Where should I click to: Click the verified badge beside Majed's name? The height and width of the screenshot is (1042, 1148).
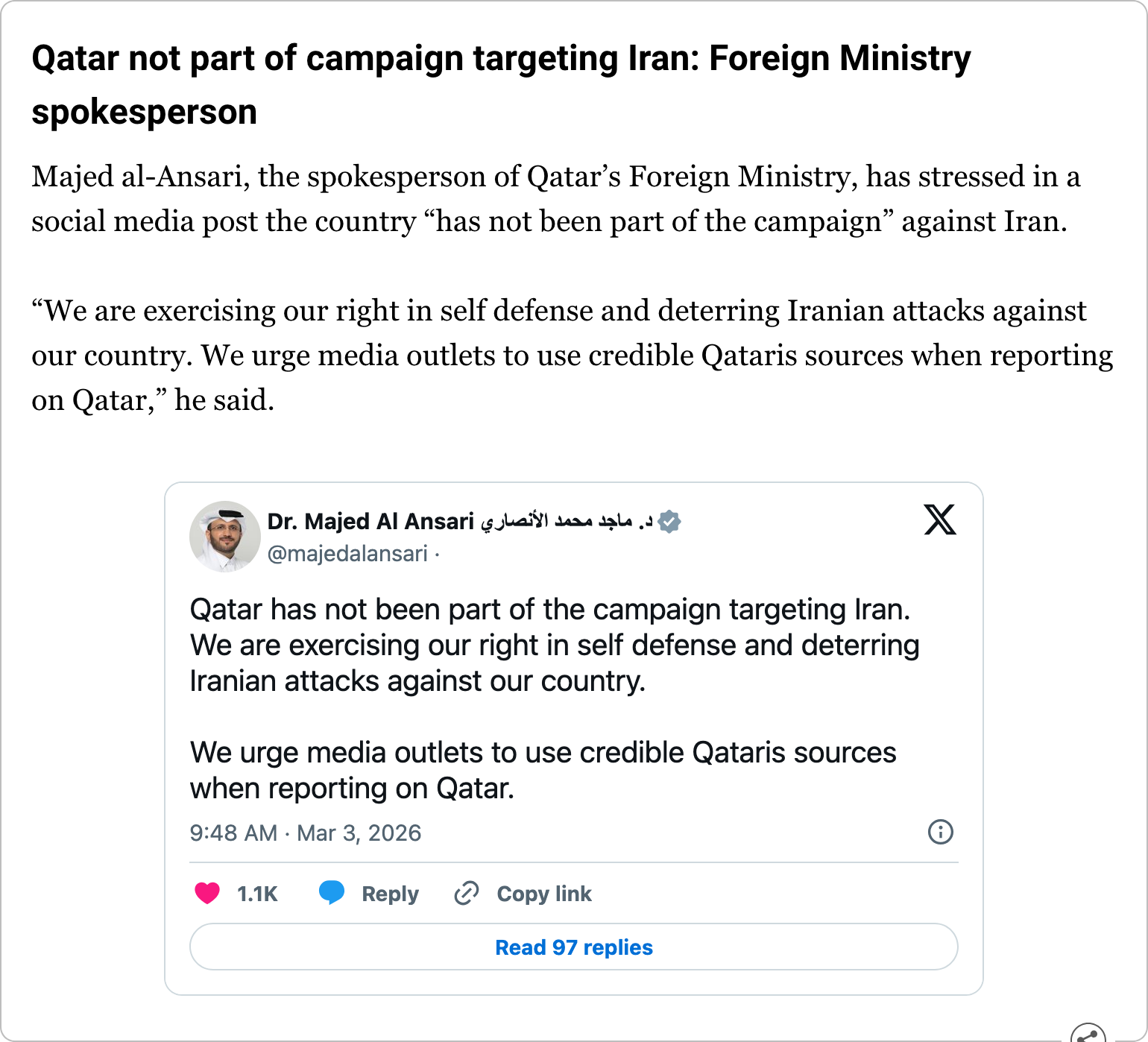click(x=669, y=522)
